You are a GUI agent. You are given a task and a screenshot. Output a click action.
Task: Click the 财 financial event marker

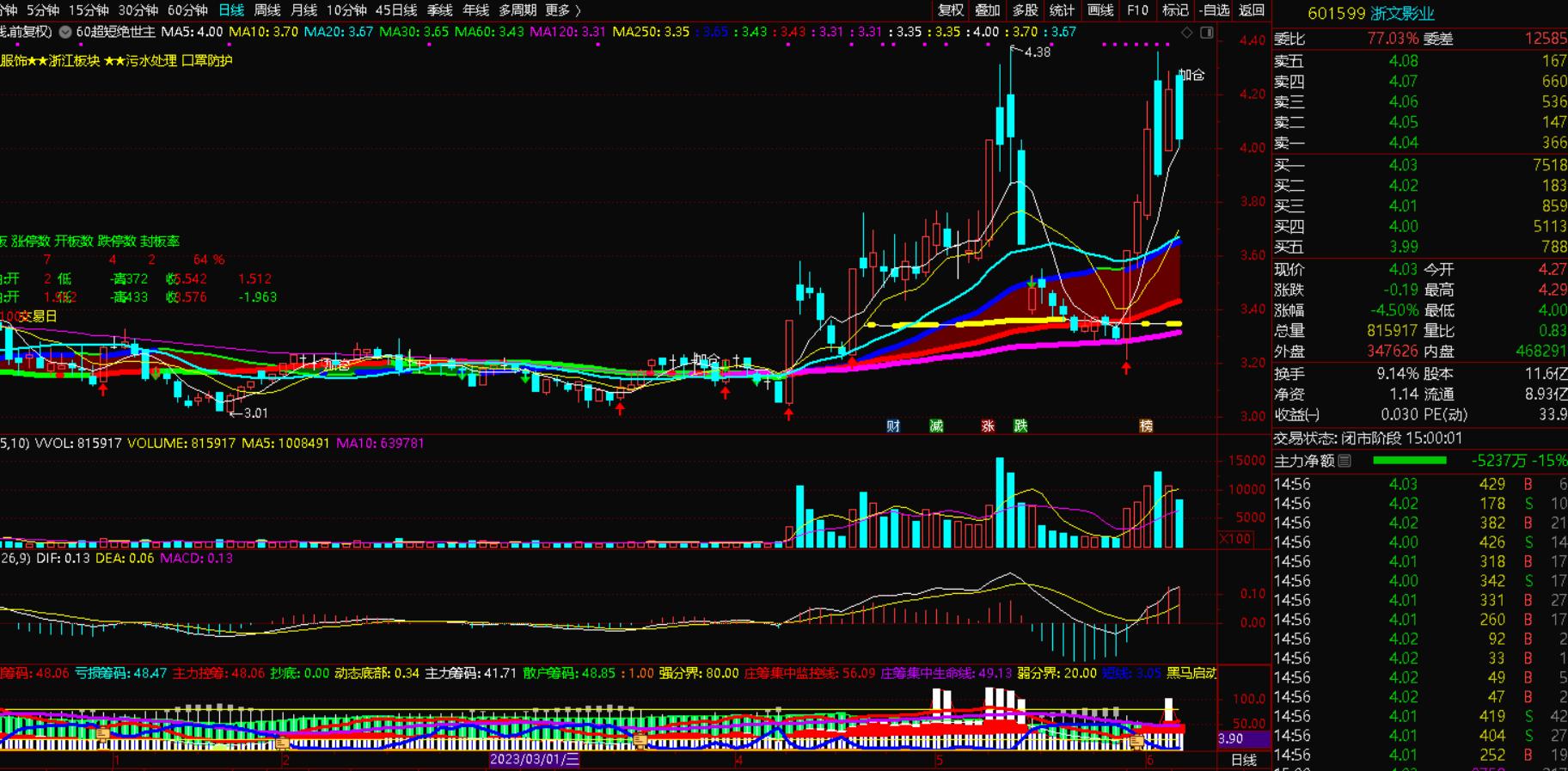pyautogui.click(x=893, y=425)
